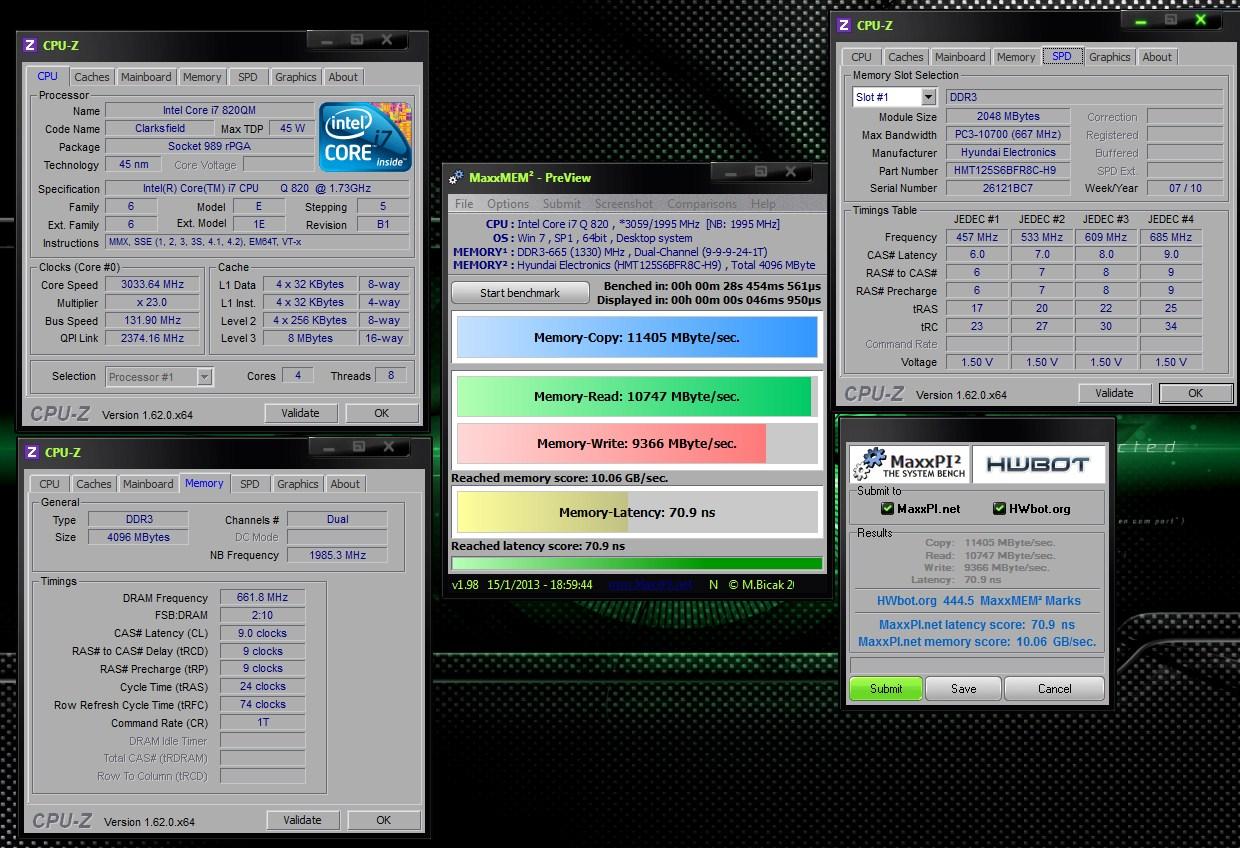Click the Manufacturer field Hyundai Electronics
1240x848 pixels.
(x=1008, y=152)
